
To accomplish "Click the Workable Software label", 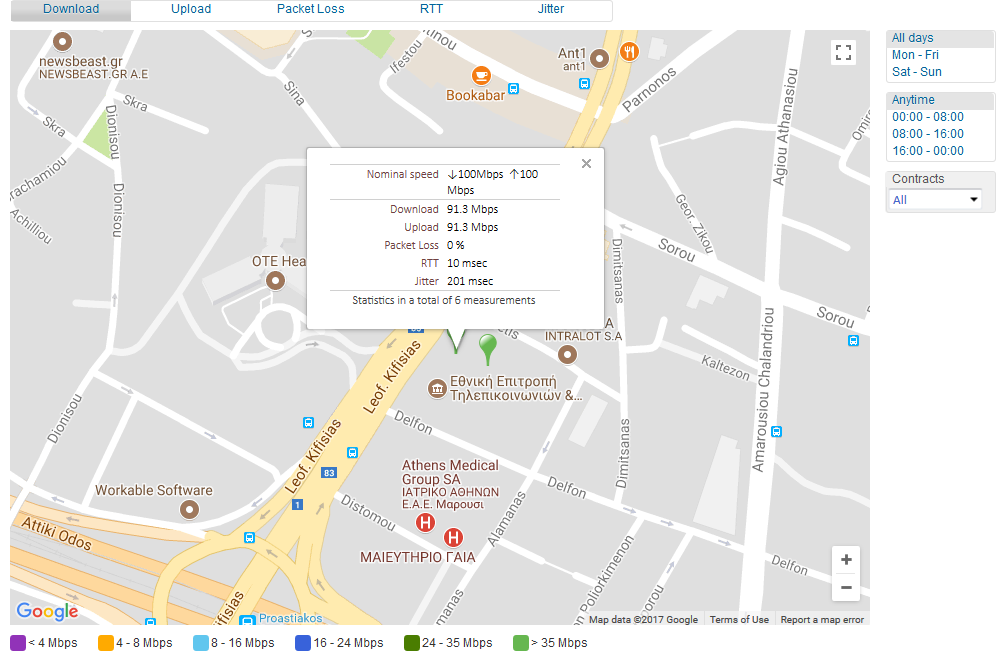I will [154, 490].
